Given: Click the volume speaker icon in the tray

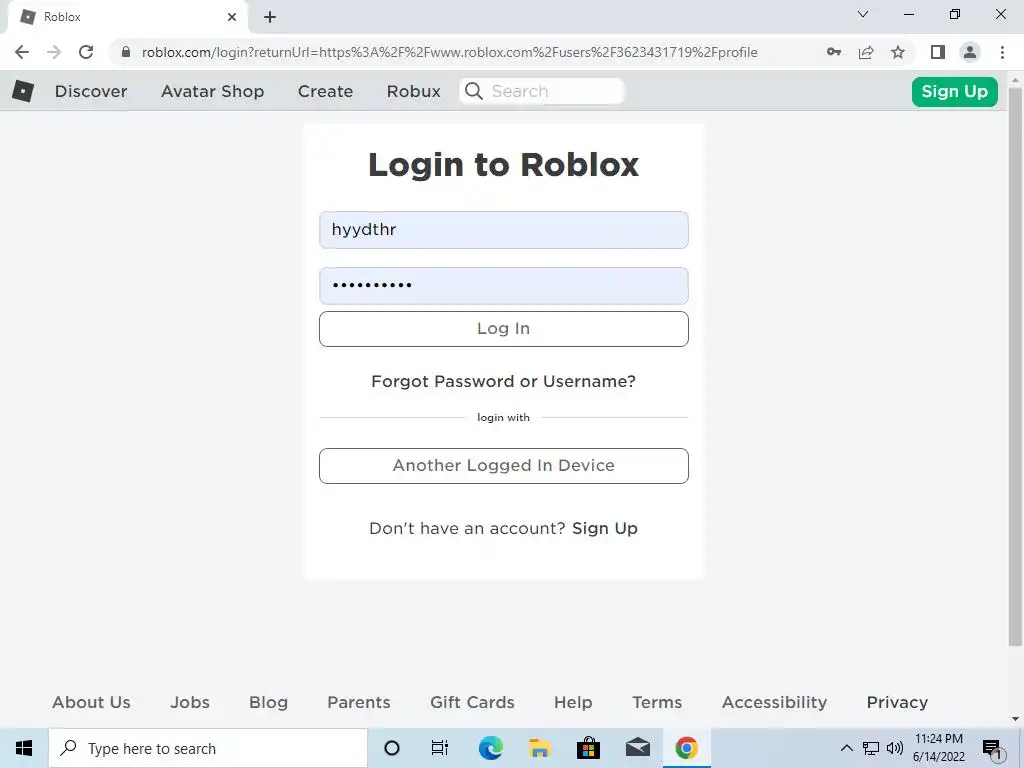Looking at the screenshot, I should click(x=895, y=748).
